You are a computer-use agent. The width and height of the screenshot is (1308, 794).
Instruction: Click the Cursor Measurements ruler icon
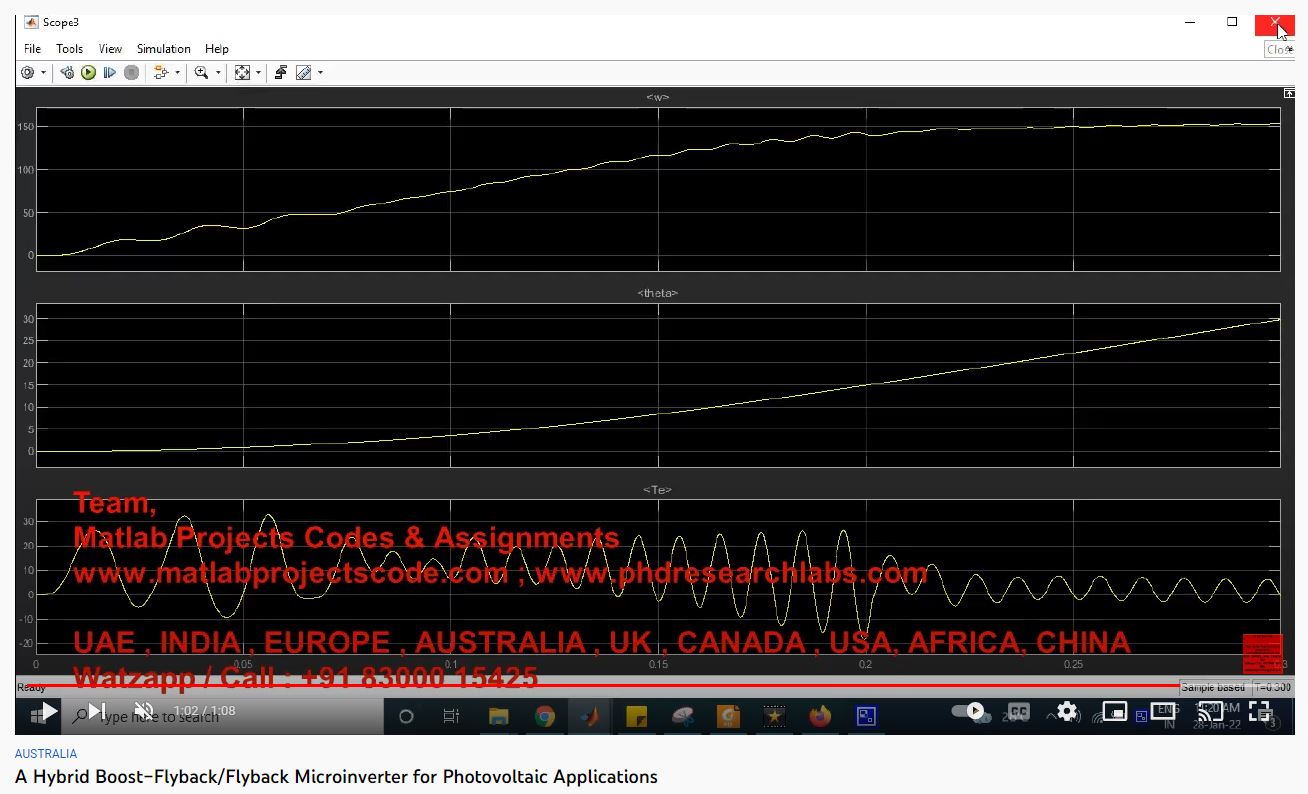(304, 73)
